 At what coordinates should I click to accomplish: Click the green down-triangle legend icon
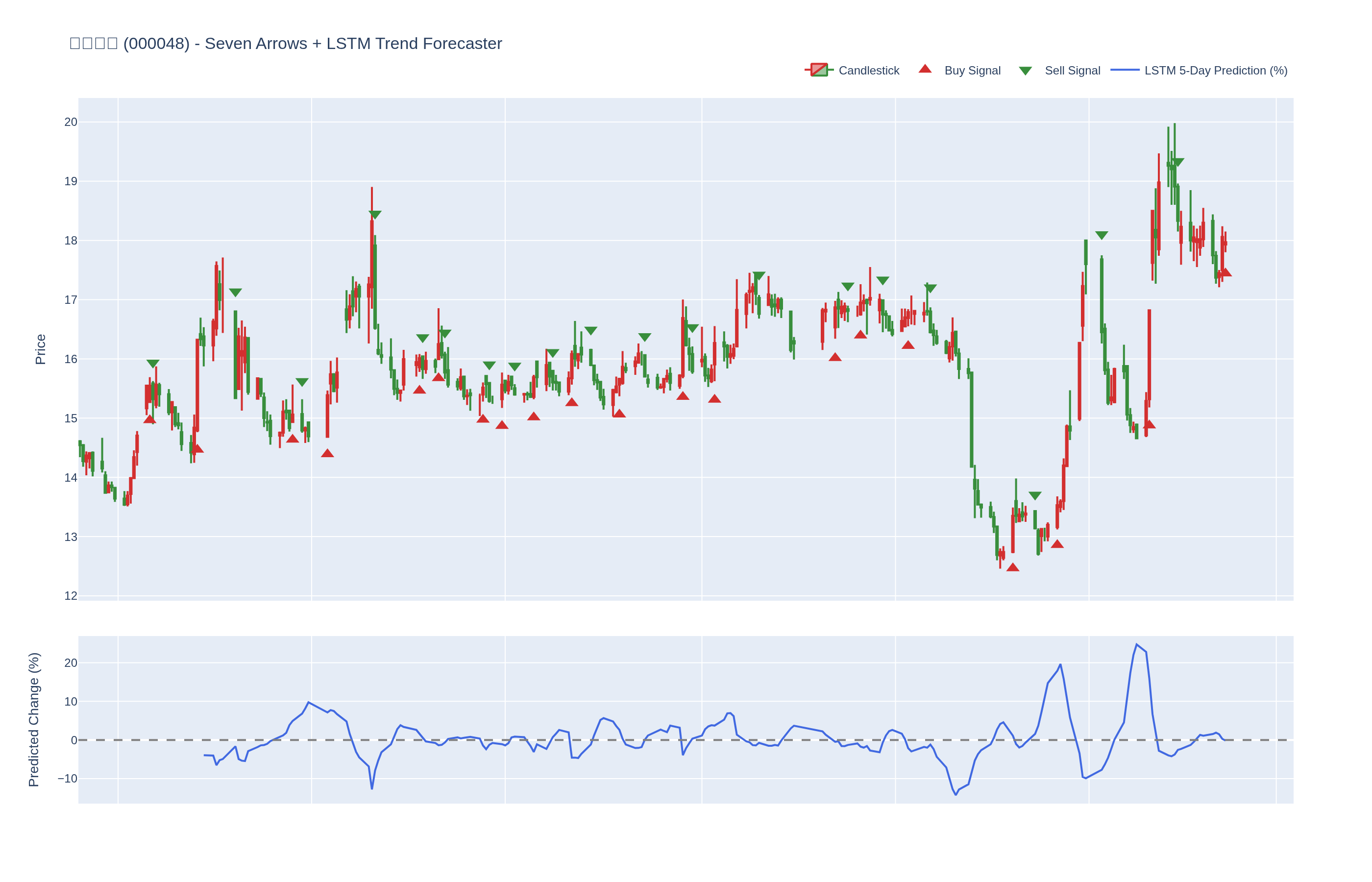1025,71
